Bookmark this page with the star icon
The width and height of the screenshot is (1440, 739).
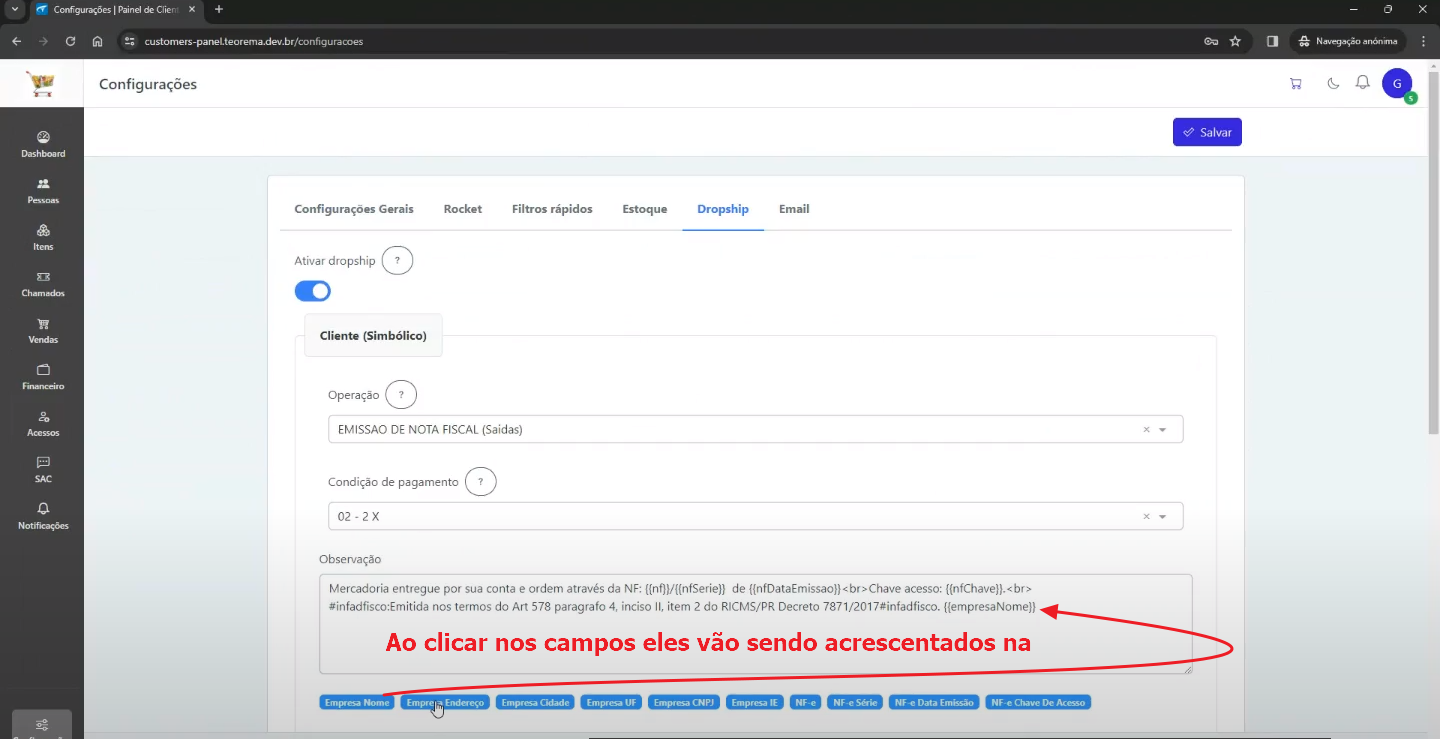[1235, 41]
